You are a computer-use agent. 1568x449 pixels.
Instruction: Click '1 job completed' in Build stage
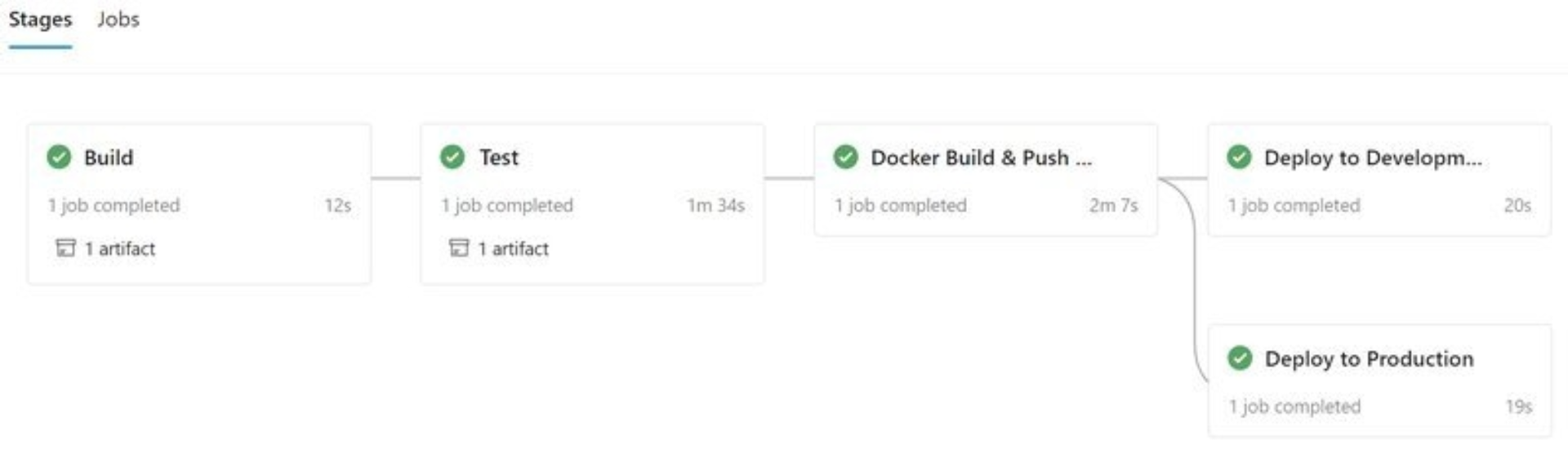point(114,206)
